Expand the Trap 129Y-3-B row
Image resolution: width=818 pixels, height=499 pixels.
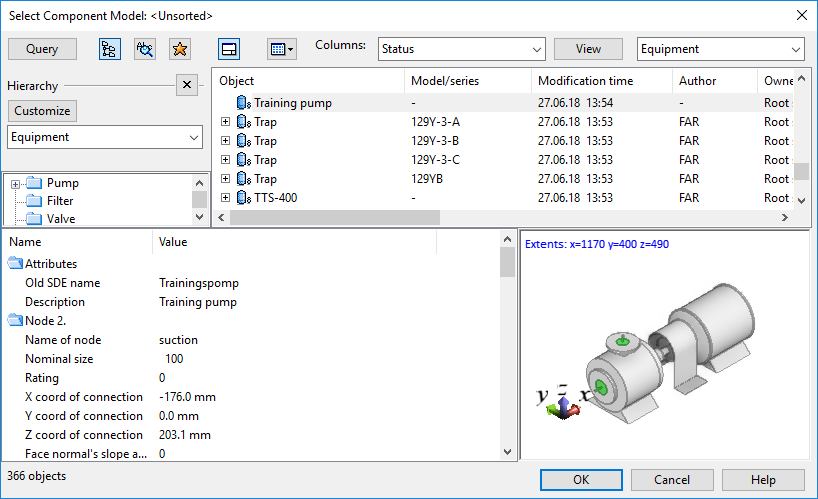tap(225, 141)
